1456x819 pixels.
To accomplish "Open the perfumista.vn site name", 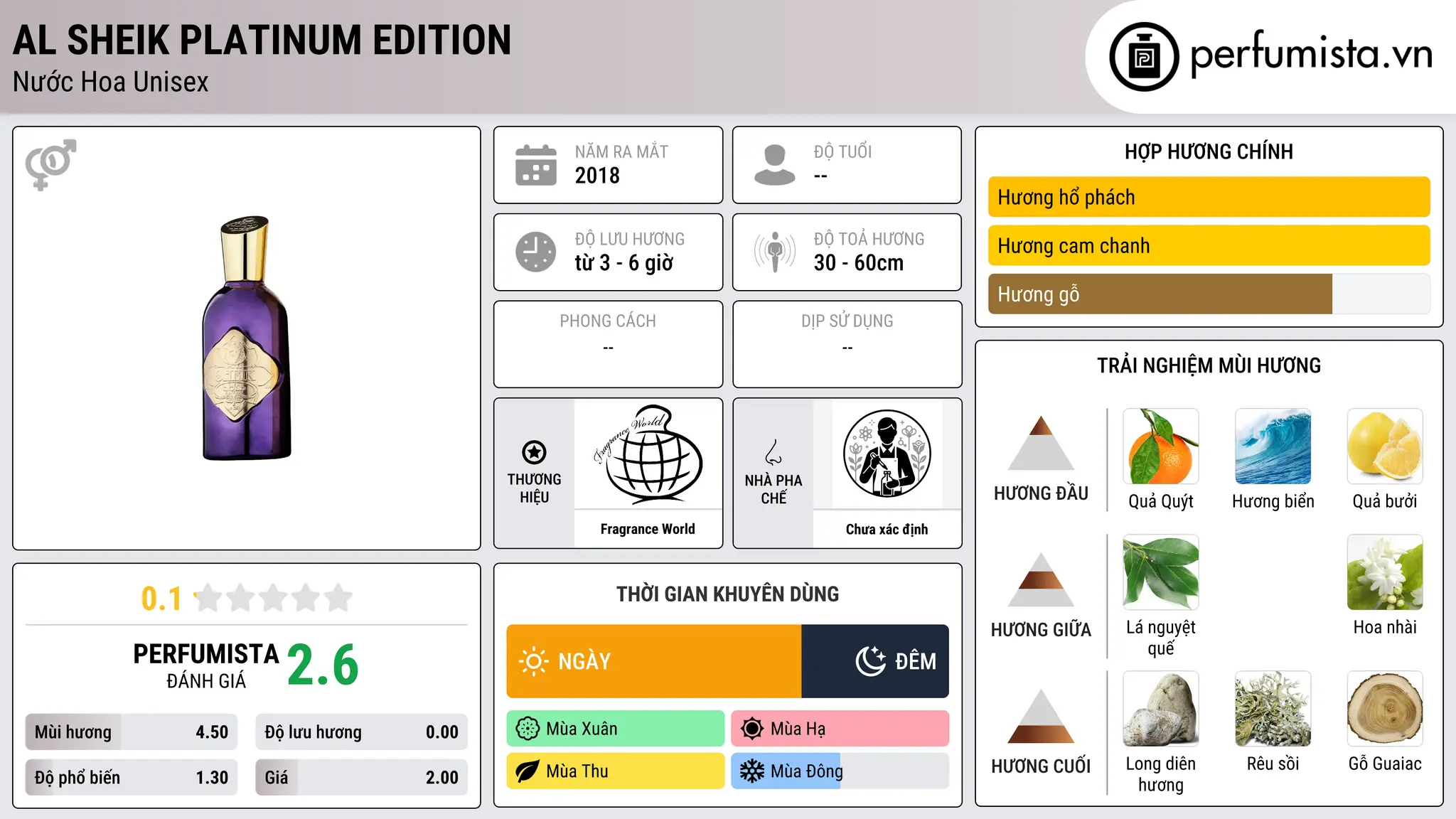I will tap(1311, 55).
